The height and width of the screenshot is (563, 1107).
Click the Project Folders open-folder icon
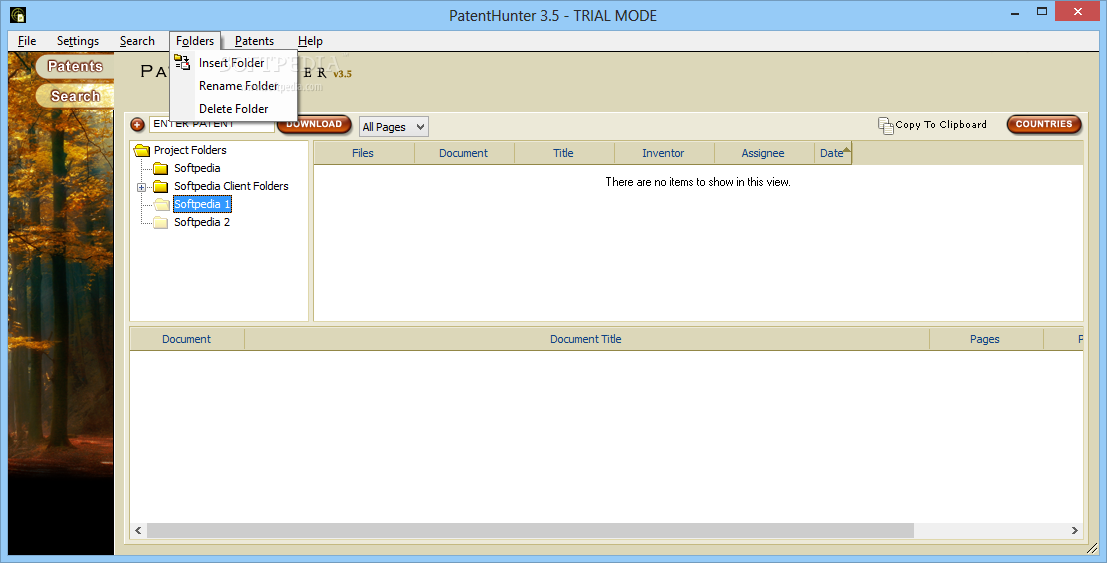pyautogui.click(x=142, y=150)
